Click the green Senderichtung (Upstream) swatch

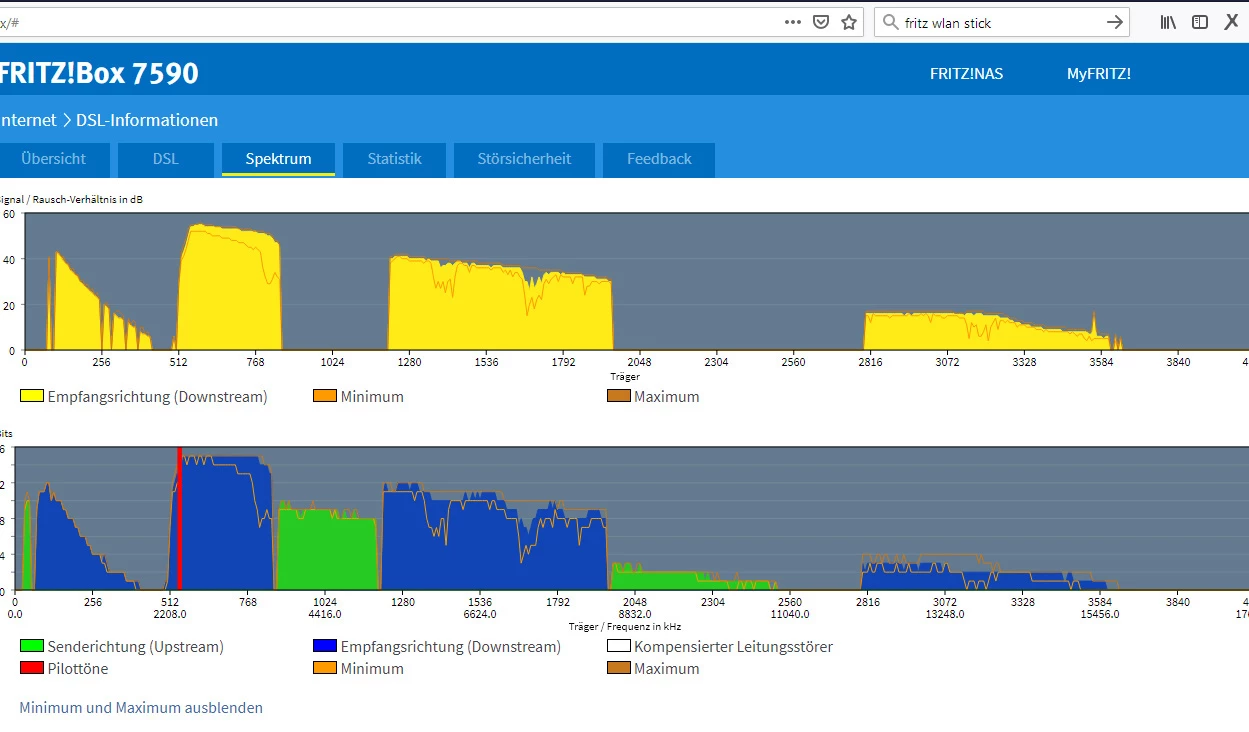[x=31, y=647]
